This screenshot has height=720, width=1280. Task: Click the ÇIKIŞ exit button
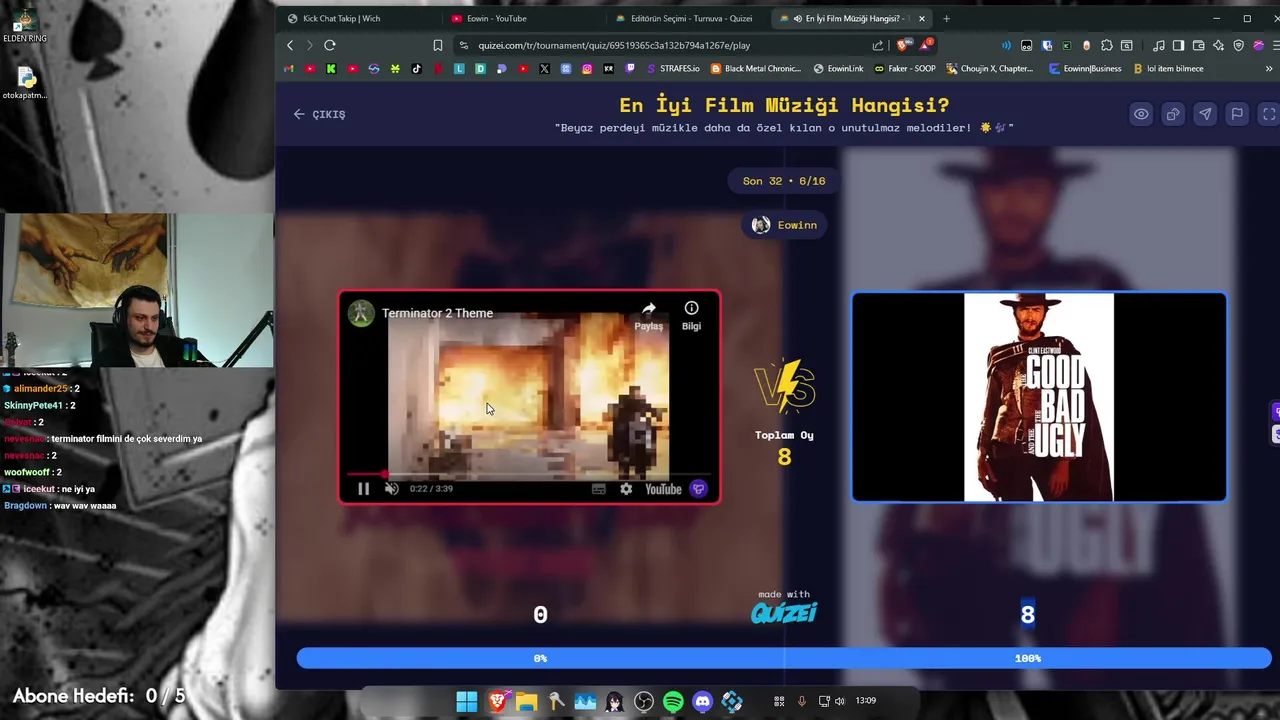coord(319,114)
